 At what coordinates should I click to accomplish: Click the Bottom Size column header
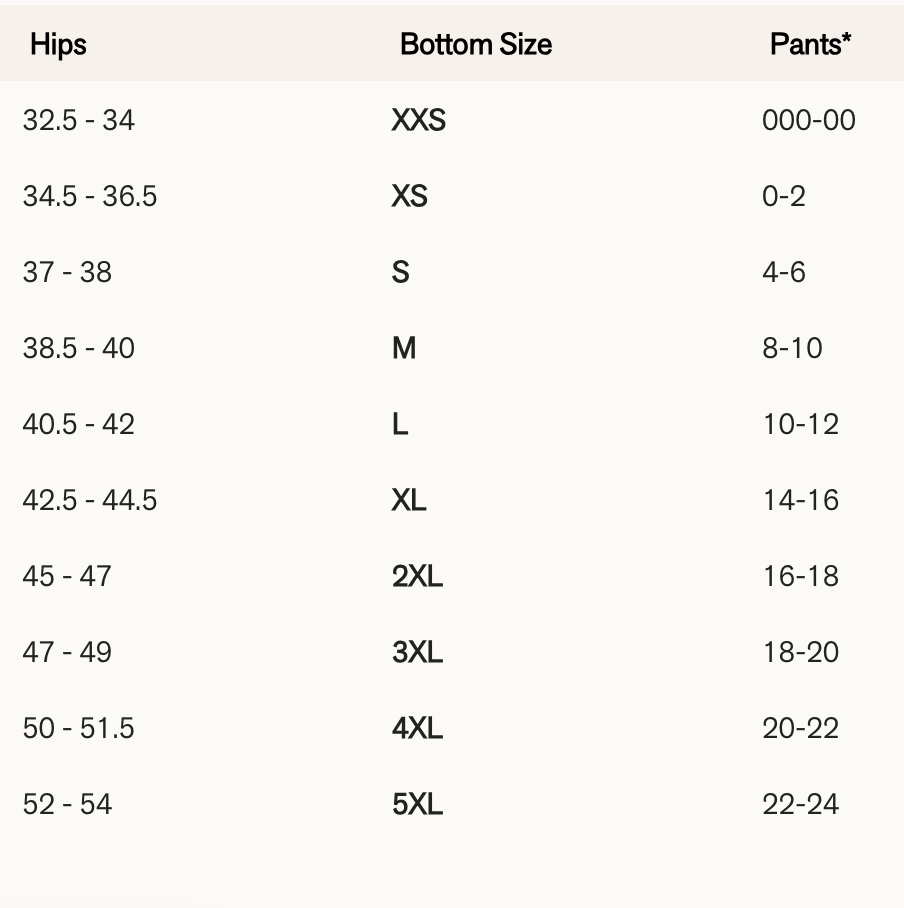pyautogui.click(x=475, y=44)
